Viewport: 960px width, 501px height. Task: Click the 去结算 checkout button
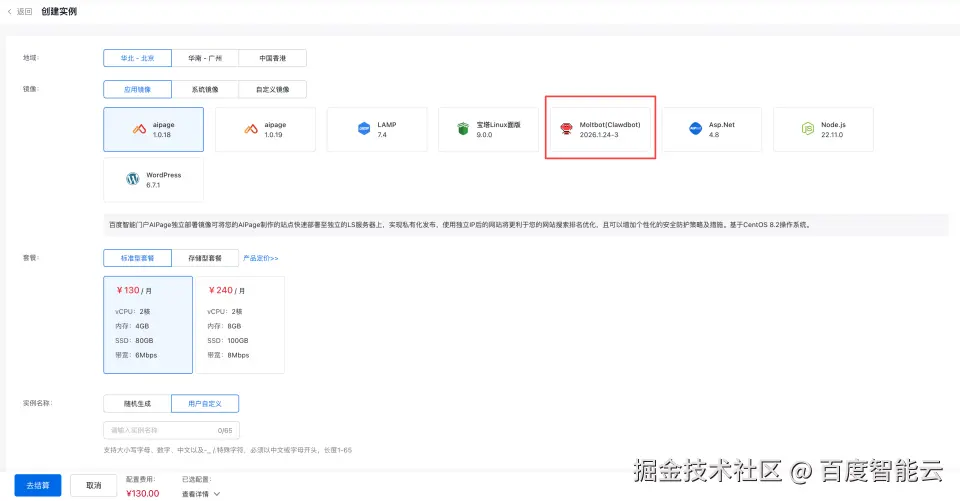point(38,486)
